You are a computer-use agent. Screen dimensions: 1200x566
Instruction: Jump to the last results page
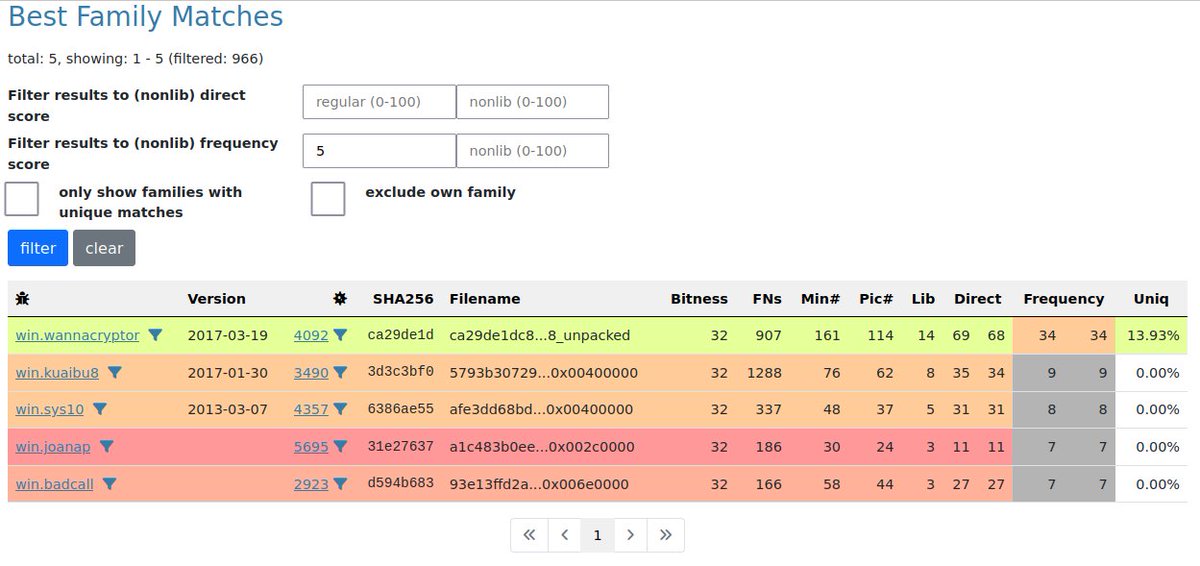(665, 535)
